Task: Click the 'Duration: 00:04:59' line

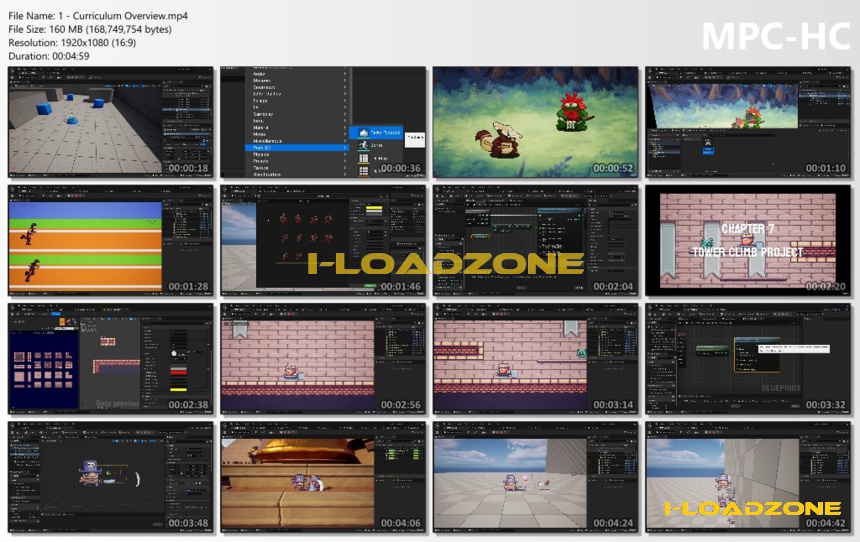Action: coord(49,56)
